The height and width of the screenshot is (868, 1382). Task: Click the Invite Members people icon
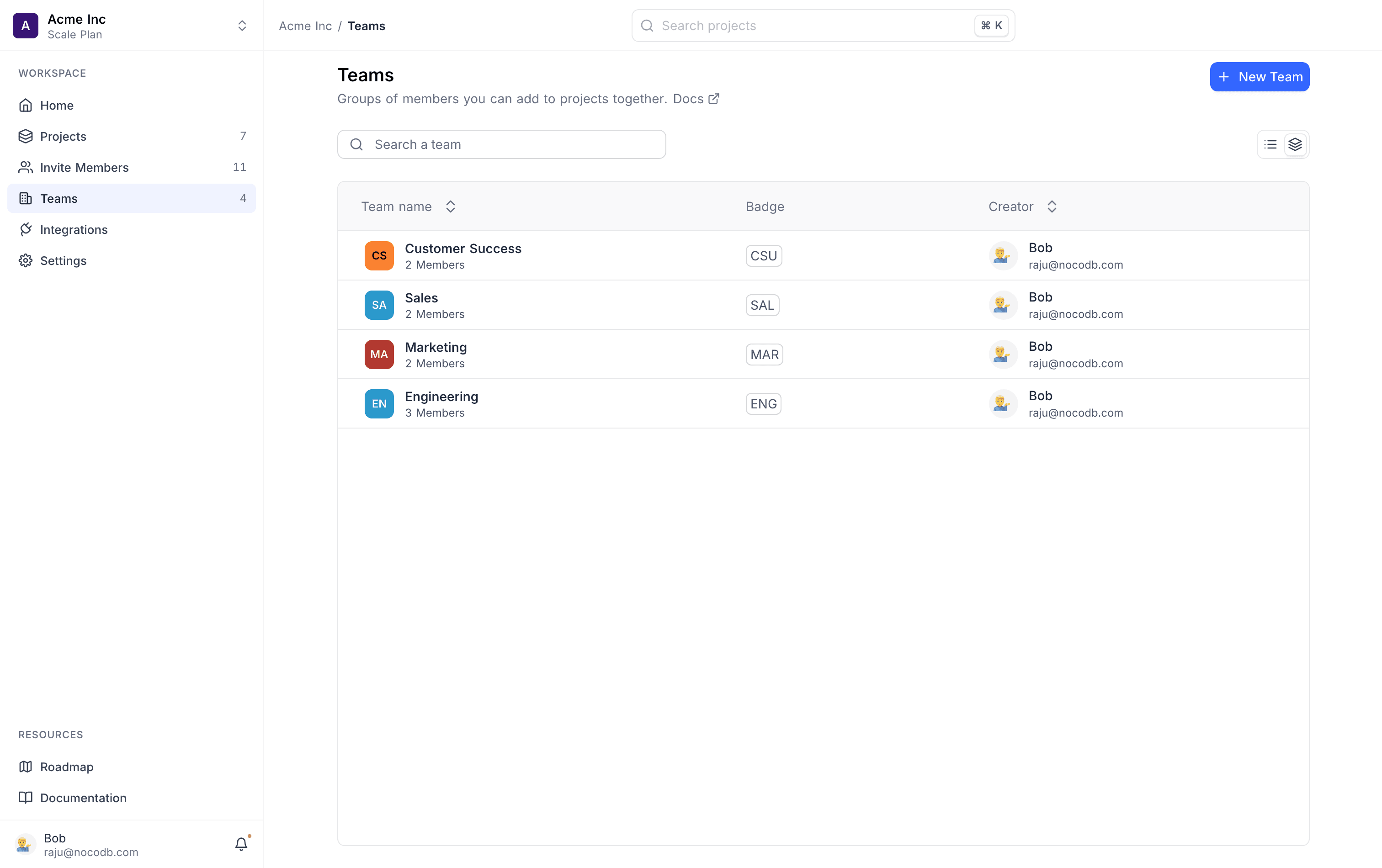coord(25,167)
